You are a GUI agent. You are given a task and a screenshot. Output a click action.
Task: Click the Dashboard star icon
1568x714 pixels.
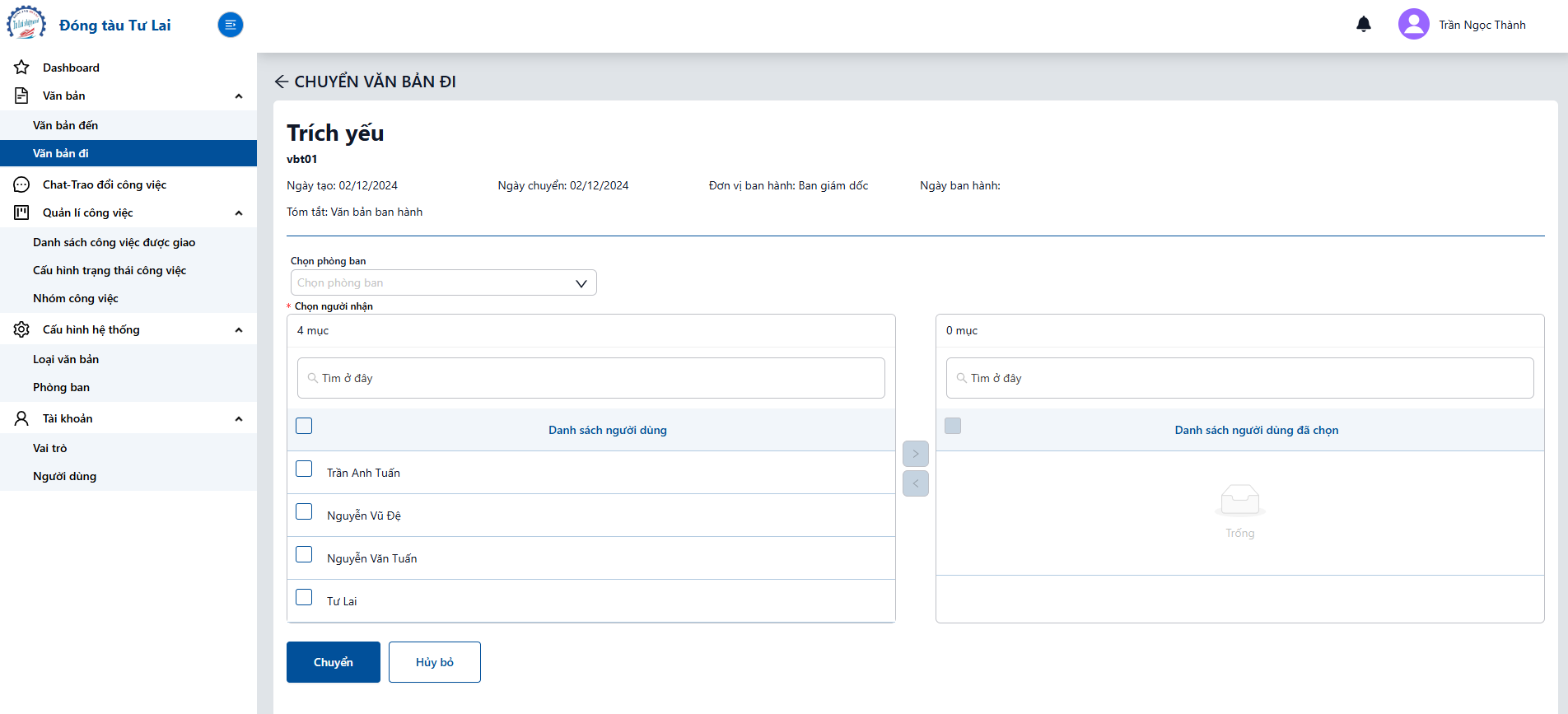click(x=21, y=68)
